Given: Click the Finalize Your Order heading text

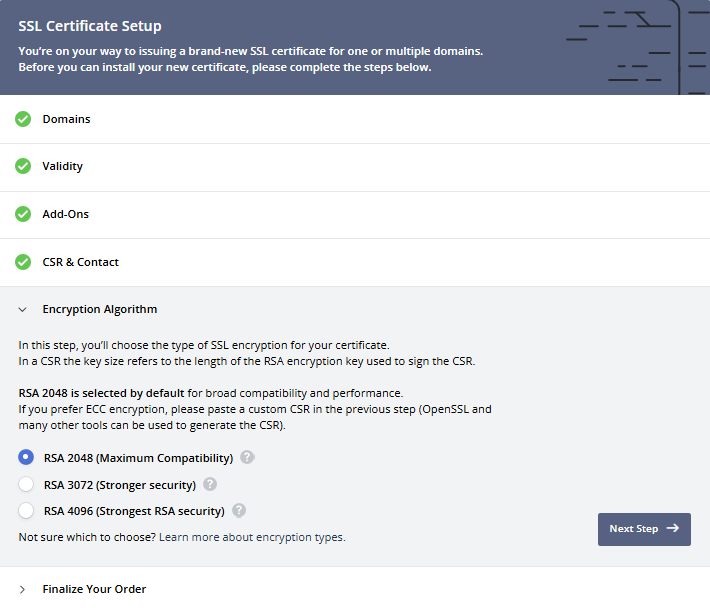Looking at the screenshot, I should (x=94, y=589).
